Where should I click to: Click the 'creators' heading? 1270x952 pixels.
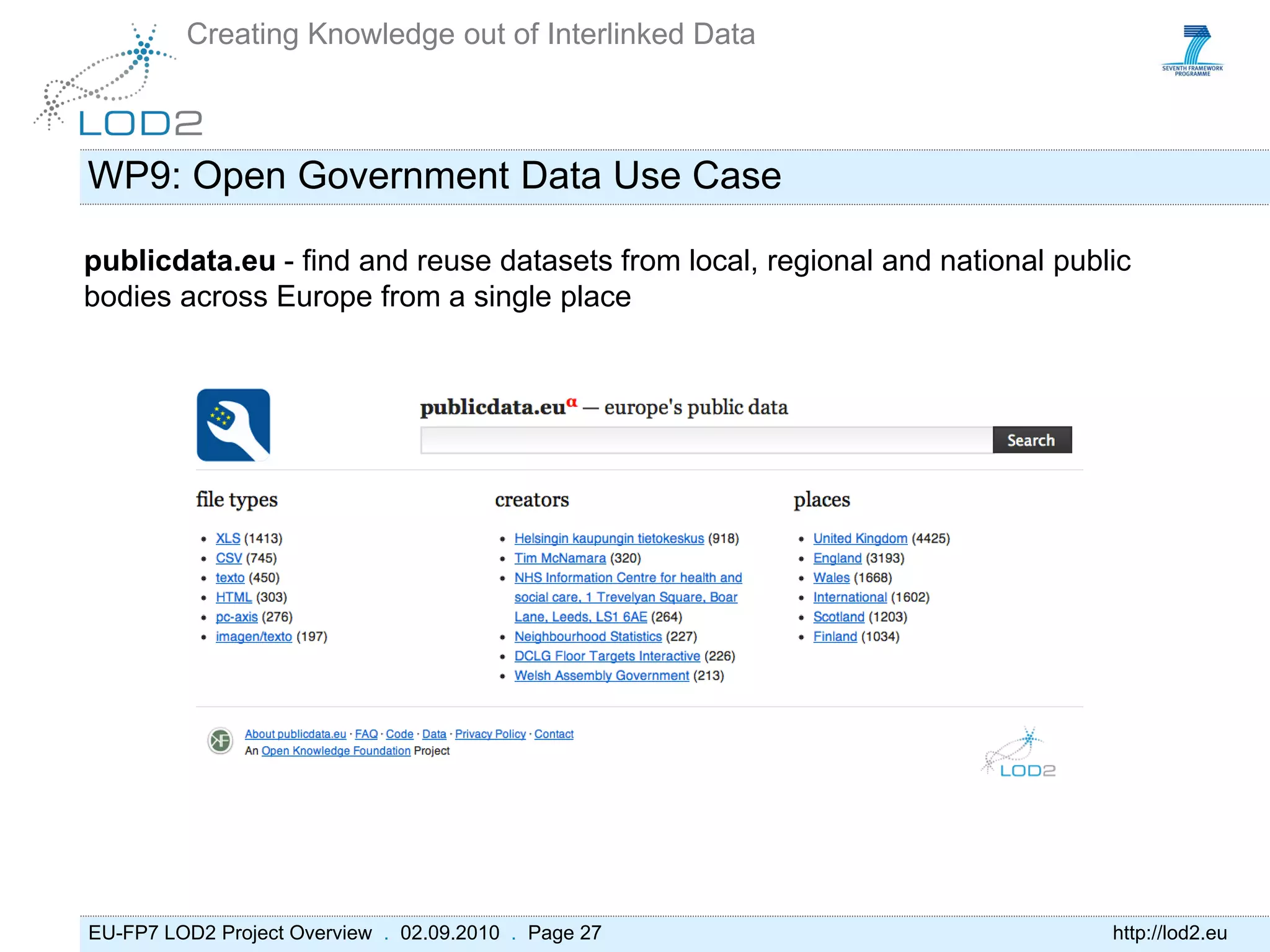tap(532, 500)
